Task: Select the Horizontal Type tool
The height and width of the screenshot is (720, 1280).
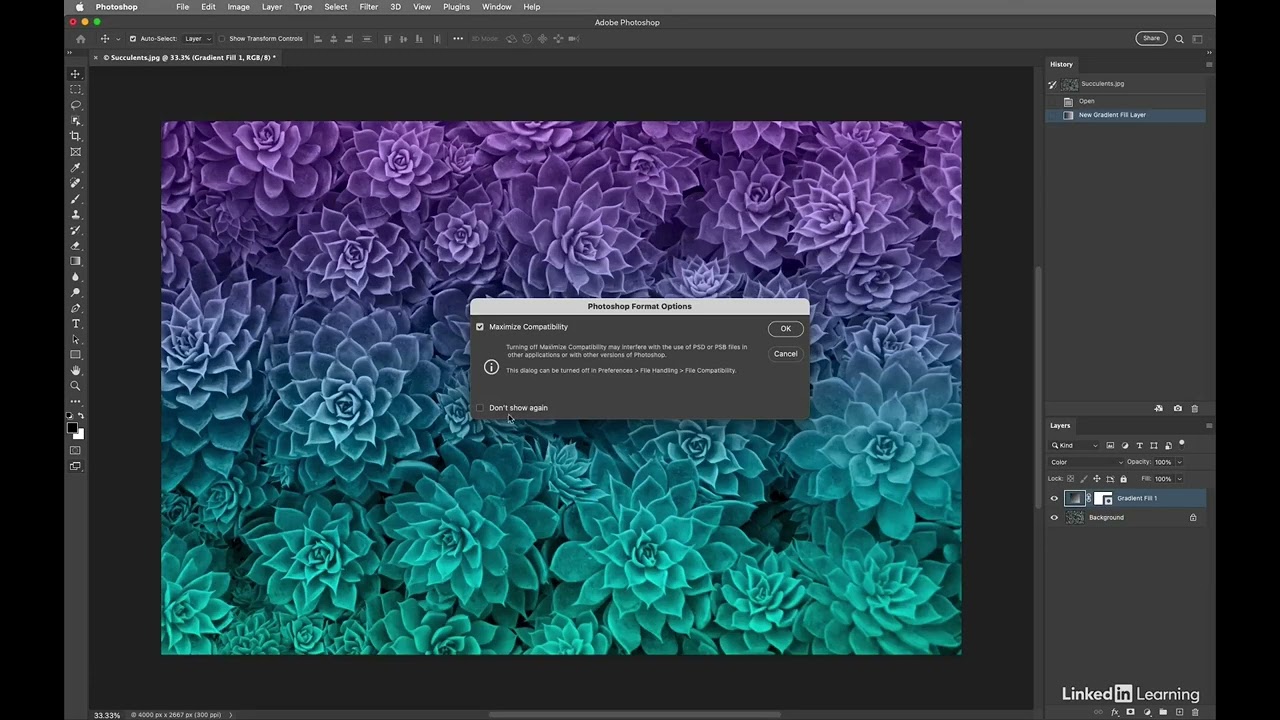Action: (x=75, y=324)
